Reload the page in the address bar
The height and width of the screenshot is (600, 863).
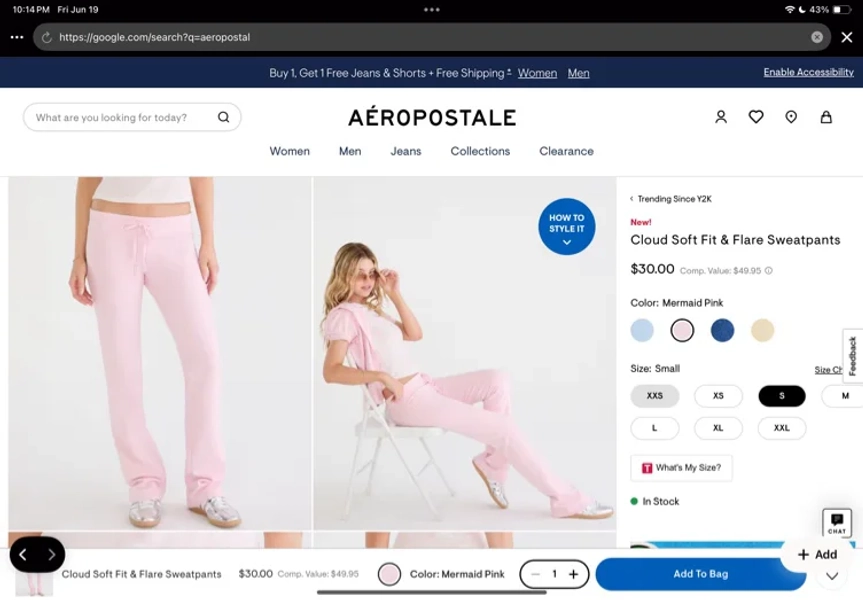click(47, 37)
